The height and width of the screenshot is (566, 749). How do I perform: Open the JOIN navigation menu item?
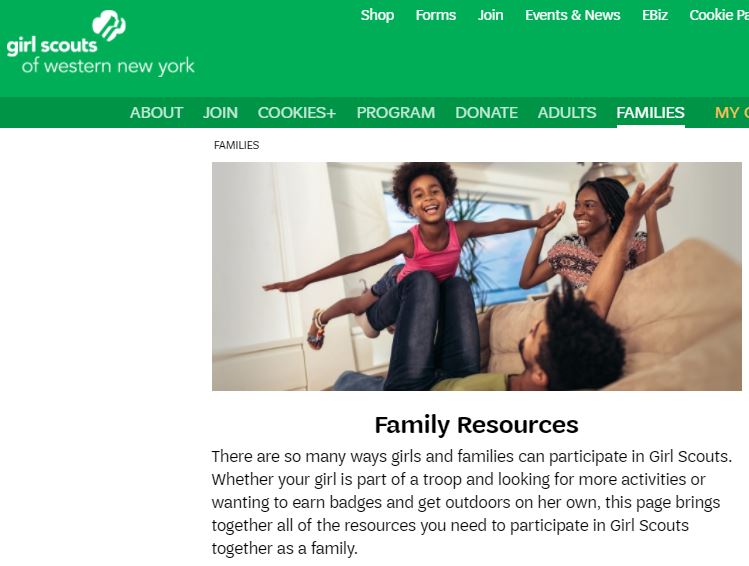tap(220, 113)
